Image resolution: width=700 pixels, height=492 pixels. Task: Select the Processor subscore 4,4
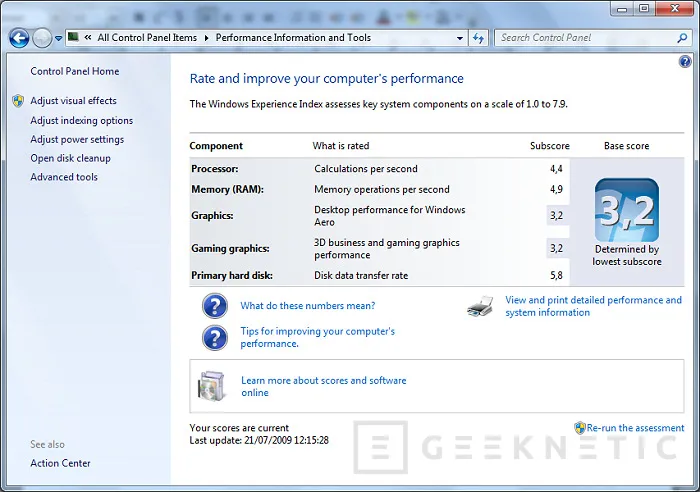click(x=556, y=169)
